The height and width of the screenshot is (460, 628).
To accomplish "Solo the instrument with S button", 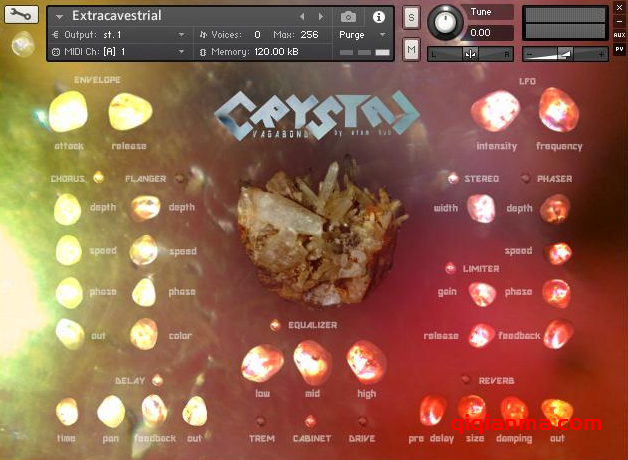I will [x=411, y=18].
